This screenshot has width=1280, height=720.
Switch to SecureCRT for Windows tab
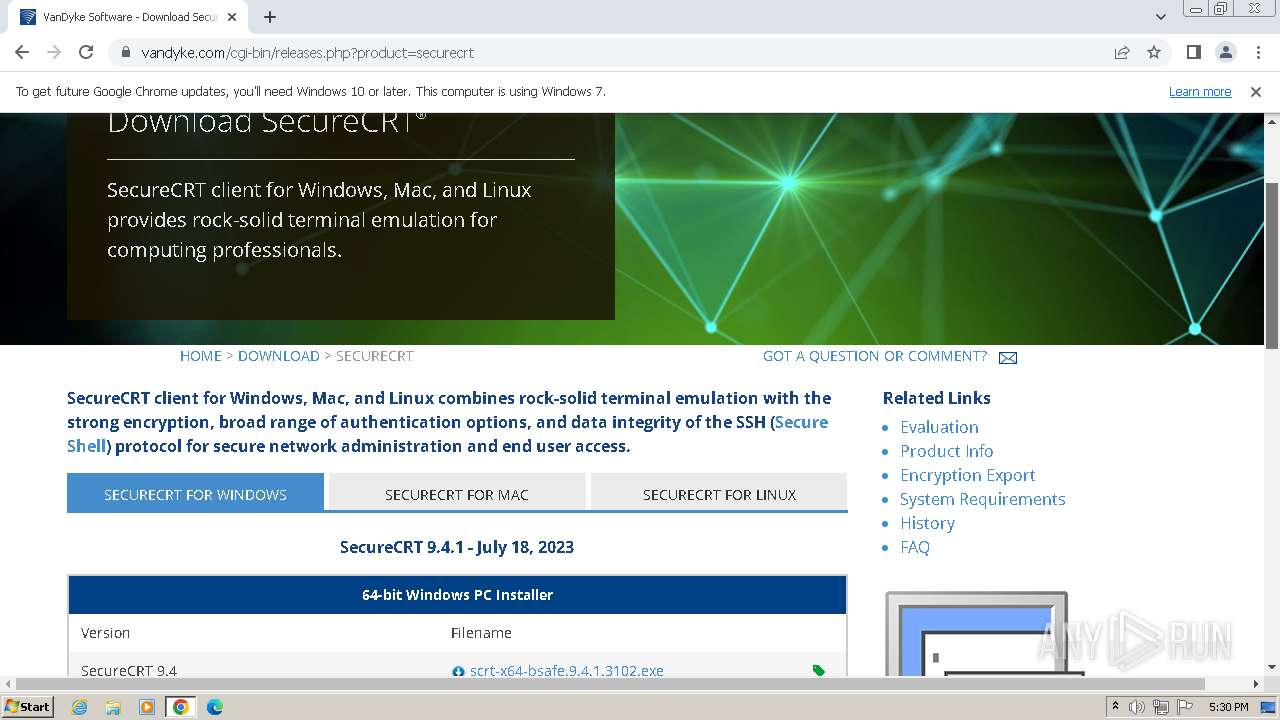coord(195,494)
